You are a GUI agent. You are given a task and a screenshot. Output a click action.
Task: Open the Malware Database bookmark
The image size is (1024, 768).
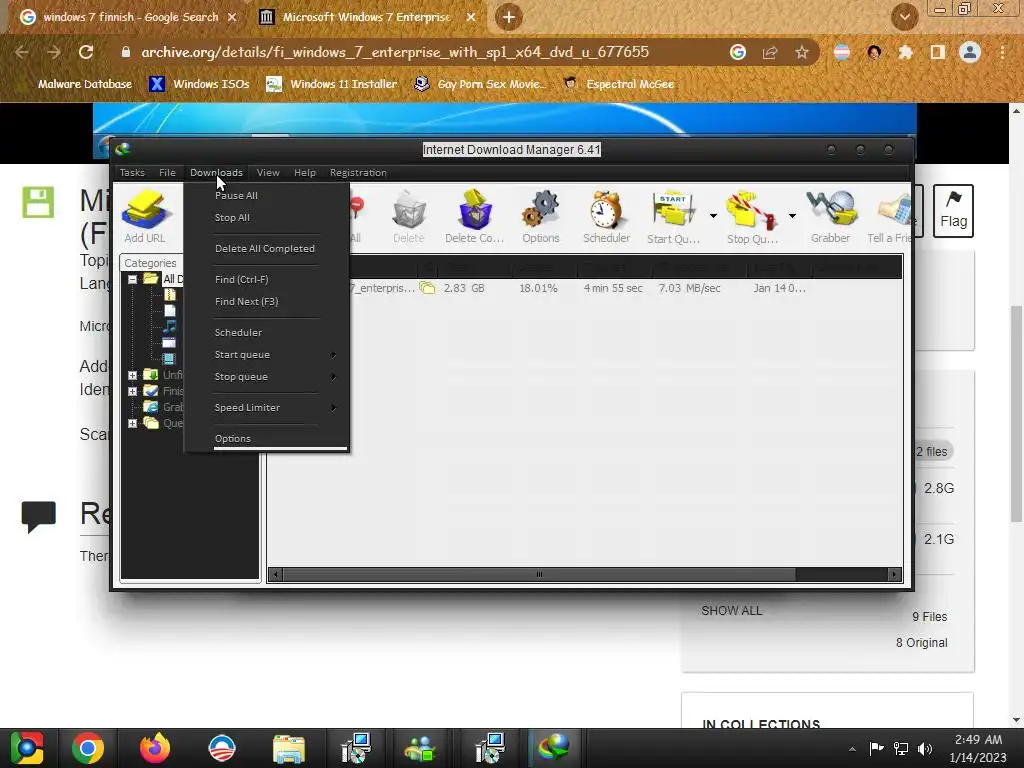[x=84, y=84]
